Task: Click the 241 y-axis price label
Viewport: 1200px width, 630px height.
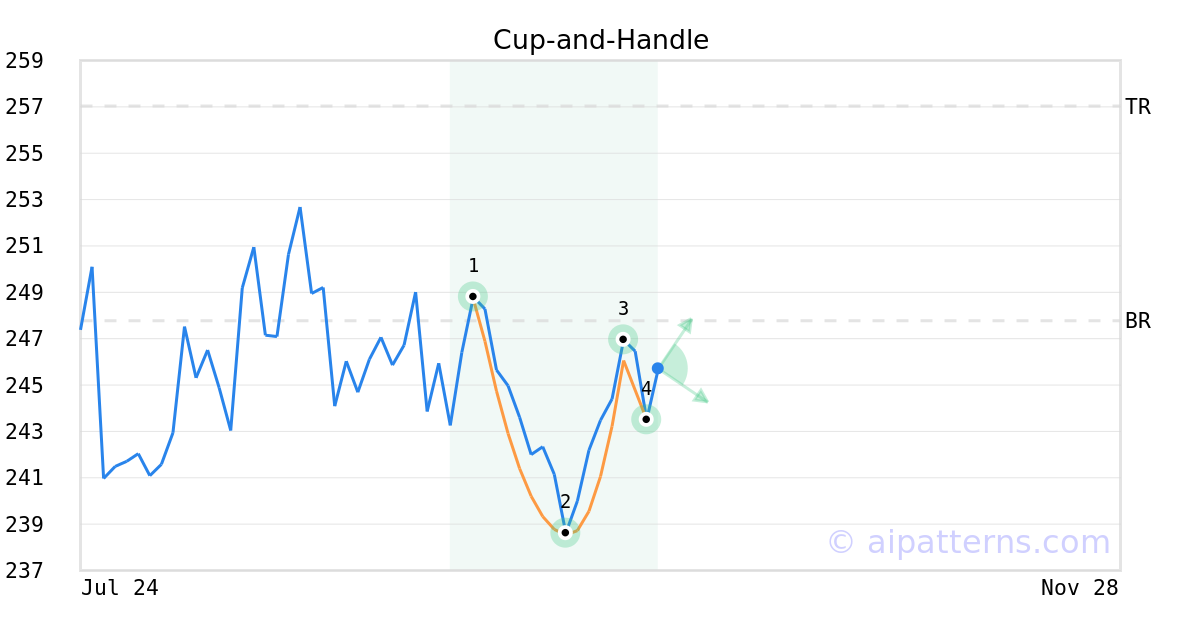Action: coord(25,478)
